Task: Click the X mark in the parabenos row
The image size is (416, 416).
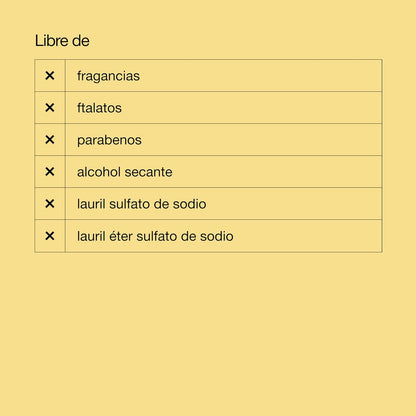Action: point(50,140)
